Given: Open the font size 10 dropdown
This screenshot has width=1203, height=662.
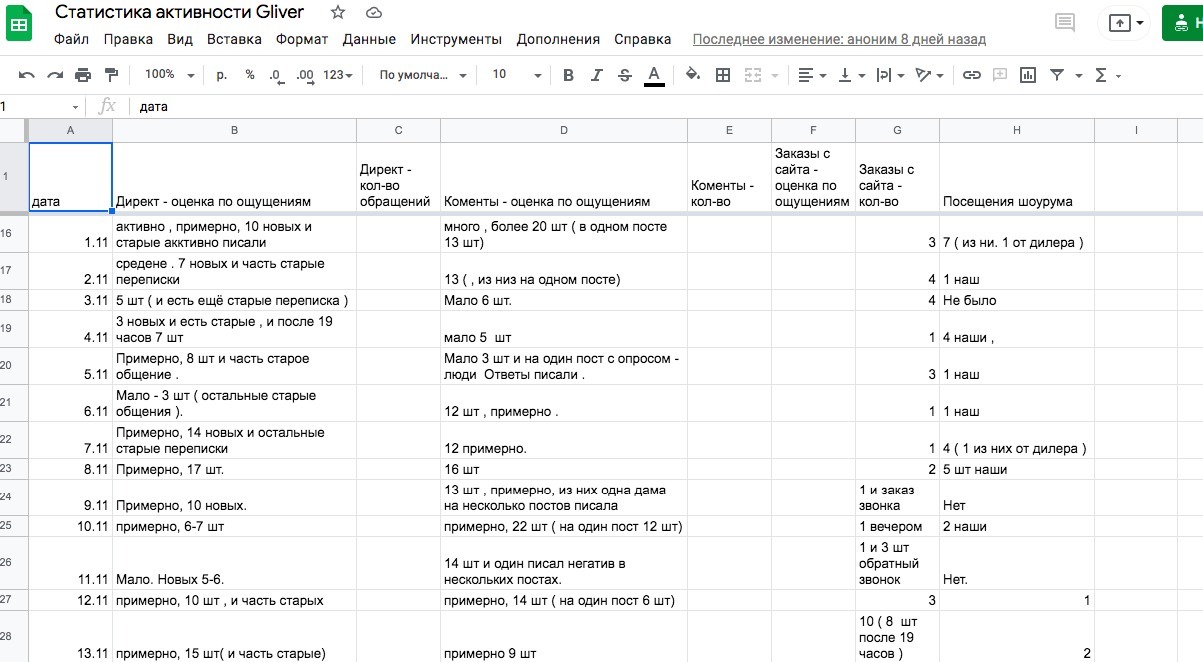Looking at the screenshot, I should pos(517,75).
